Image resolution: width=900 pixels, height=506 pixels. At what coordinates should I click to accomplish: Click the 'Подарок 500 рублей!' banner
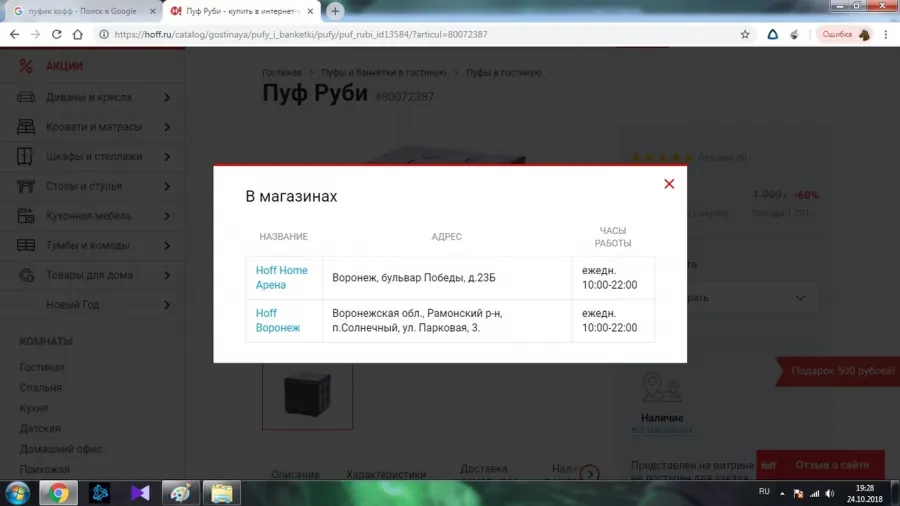pos(839,371)
